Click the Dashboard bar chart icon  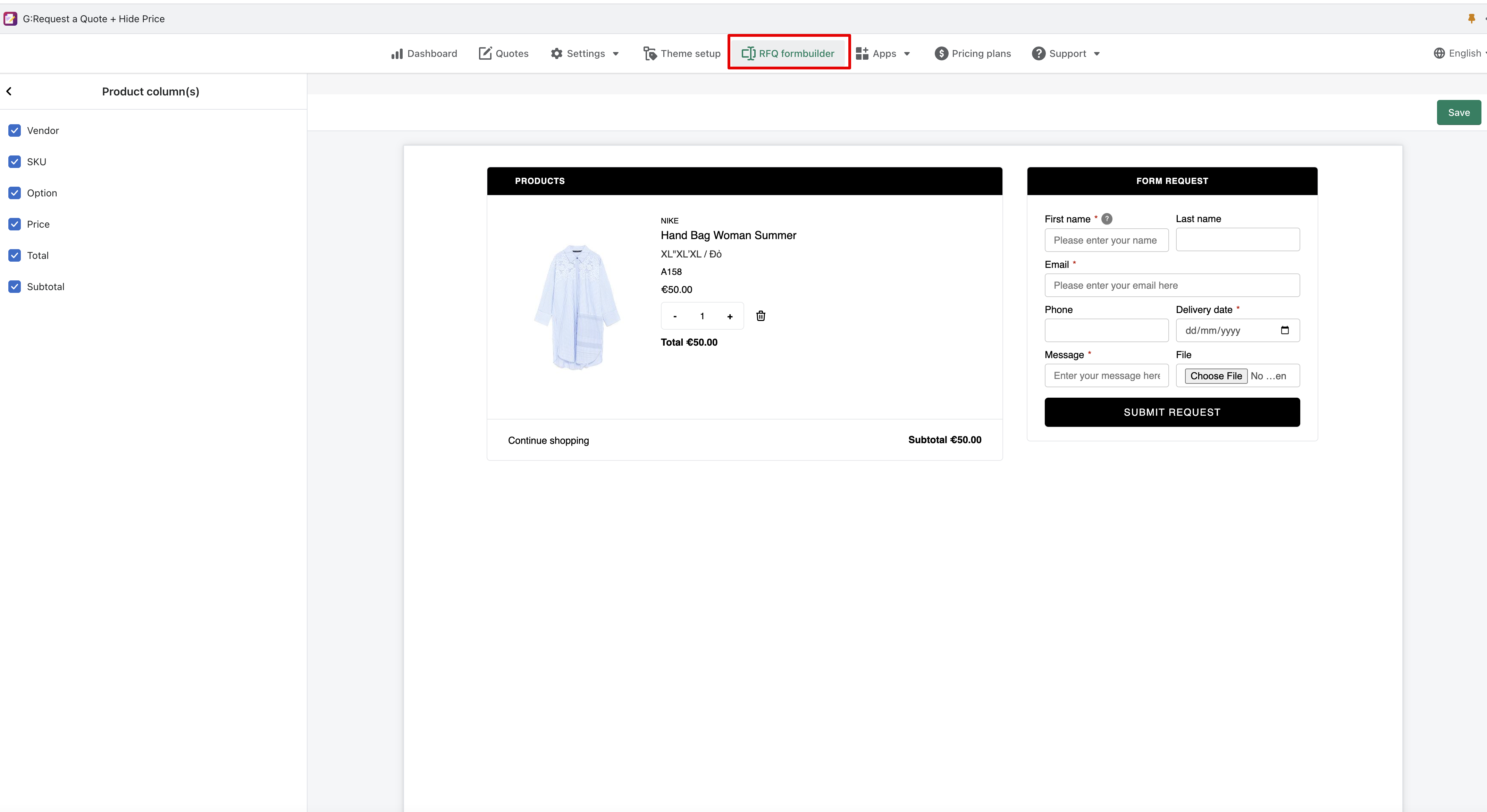pyautogui.click(x=397, y=54)
